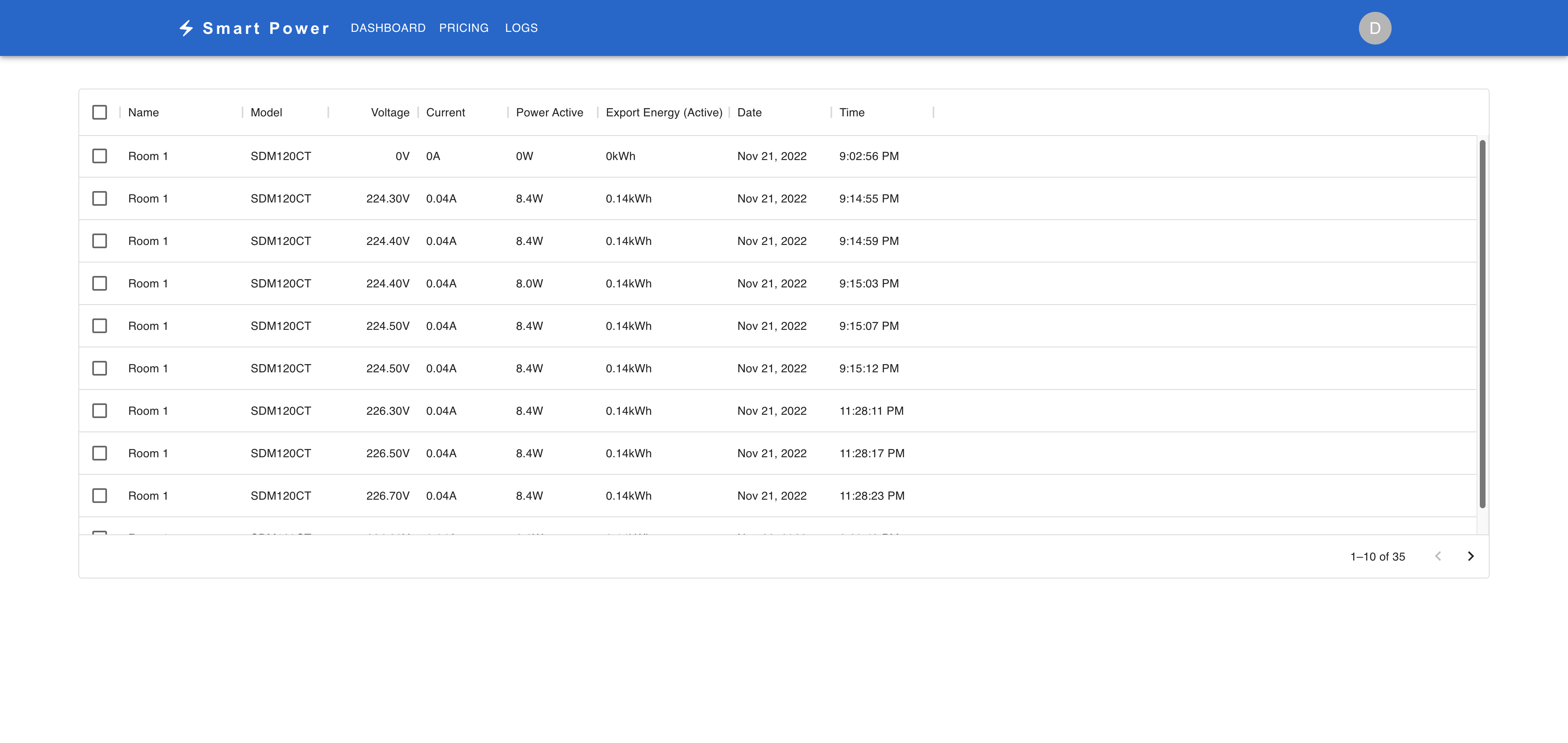Click the Smart Power lightning bolt logo
This screenshot has width=1568, height=743.
[x=186, y=28]
